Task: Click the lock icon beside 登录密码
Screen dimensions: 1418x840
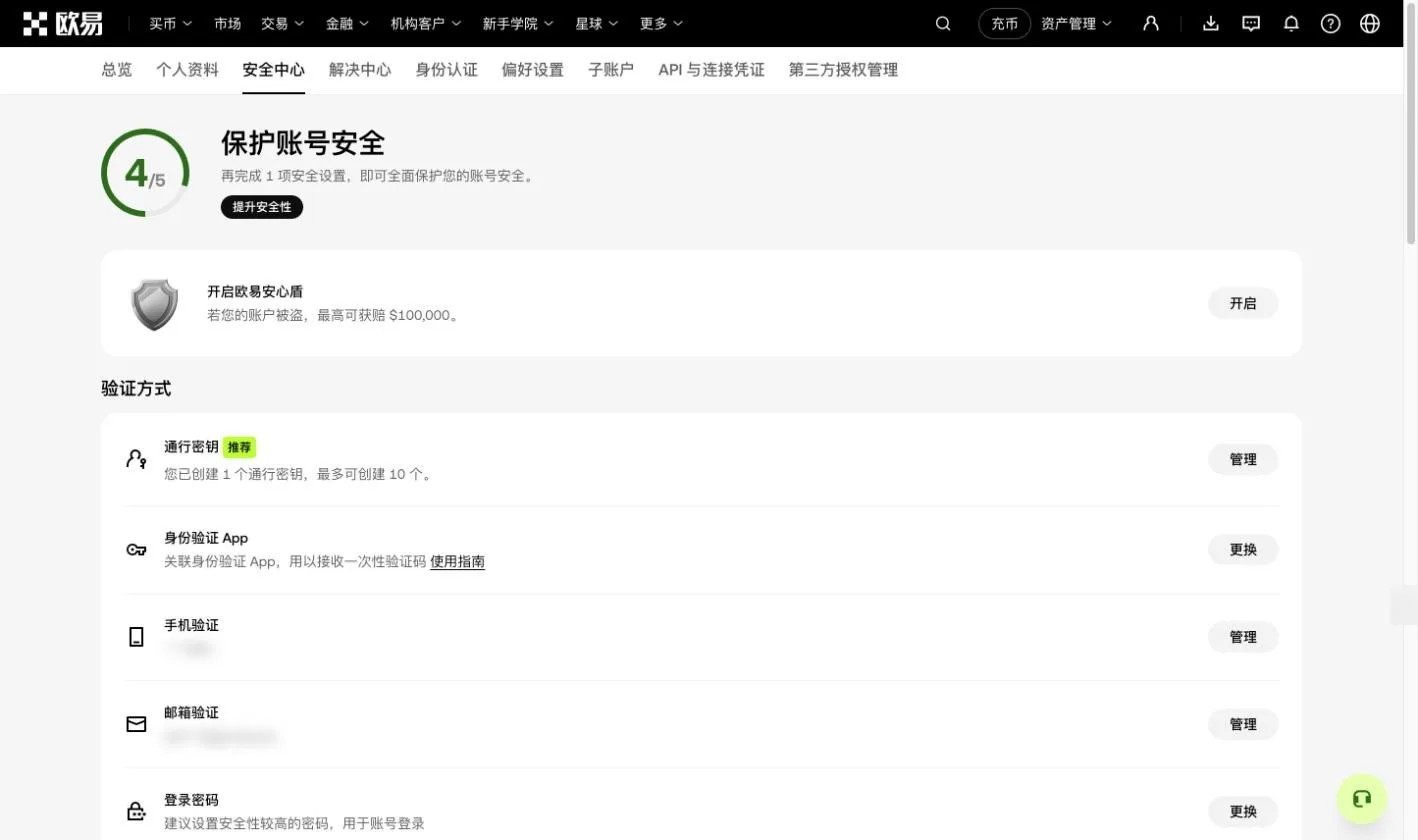Action: tap(136, 811)
